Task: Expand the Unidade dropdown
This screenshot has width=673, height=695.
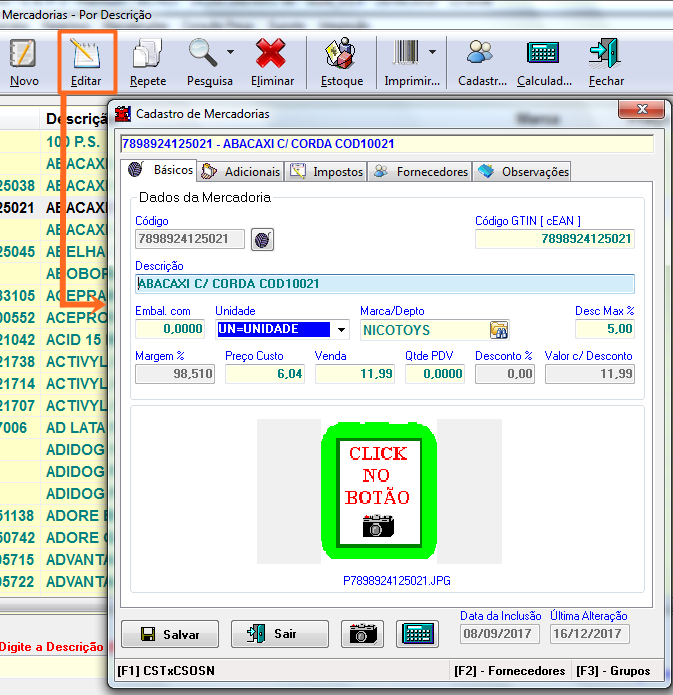Action: [341, 329]
